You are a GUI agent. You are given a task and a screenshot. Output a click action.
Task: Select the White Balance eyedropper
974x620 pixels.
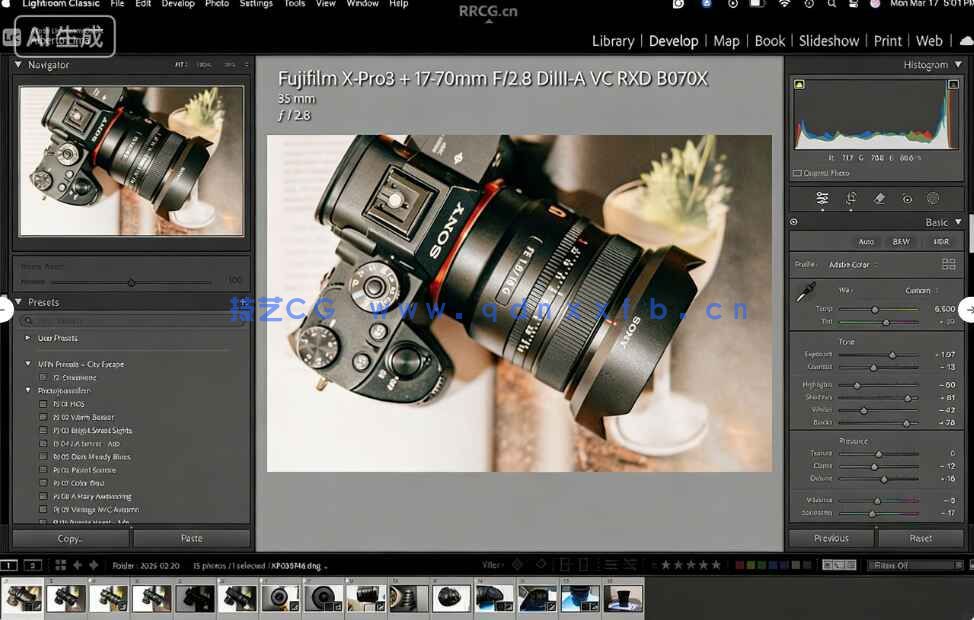[806, 290]
